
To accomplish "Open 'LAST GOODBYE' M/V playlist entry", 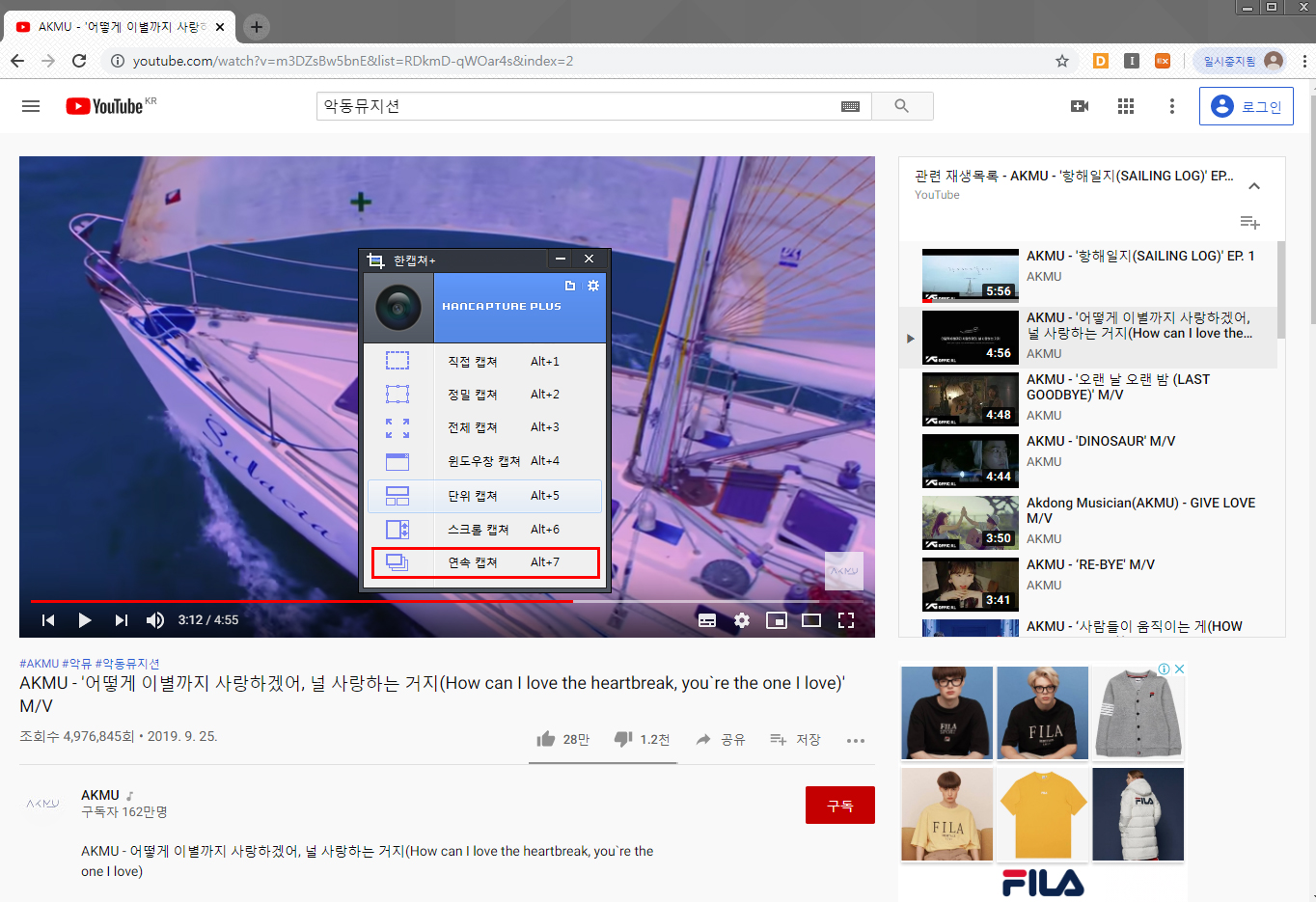I will point(1088,399).
